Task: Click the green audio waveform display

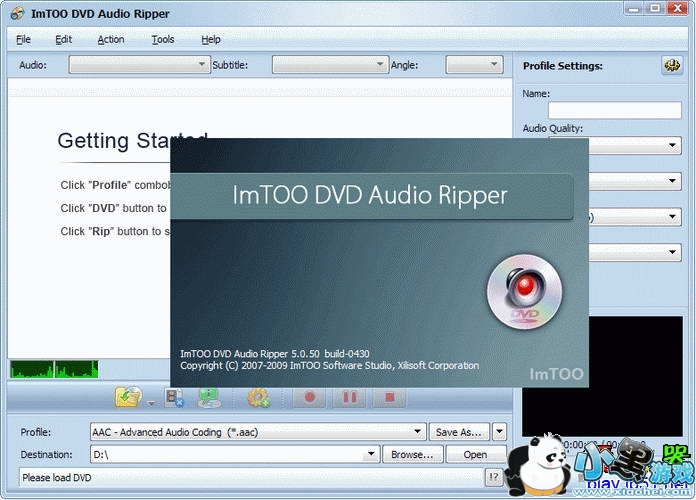Action: (54, 369)
